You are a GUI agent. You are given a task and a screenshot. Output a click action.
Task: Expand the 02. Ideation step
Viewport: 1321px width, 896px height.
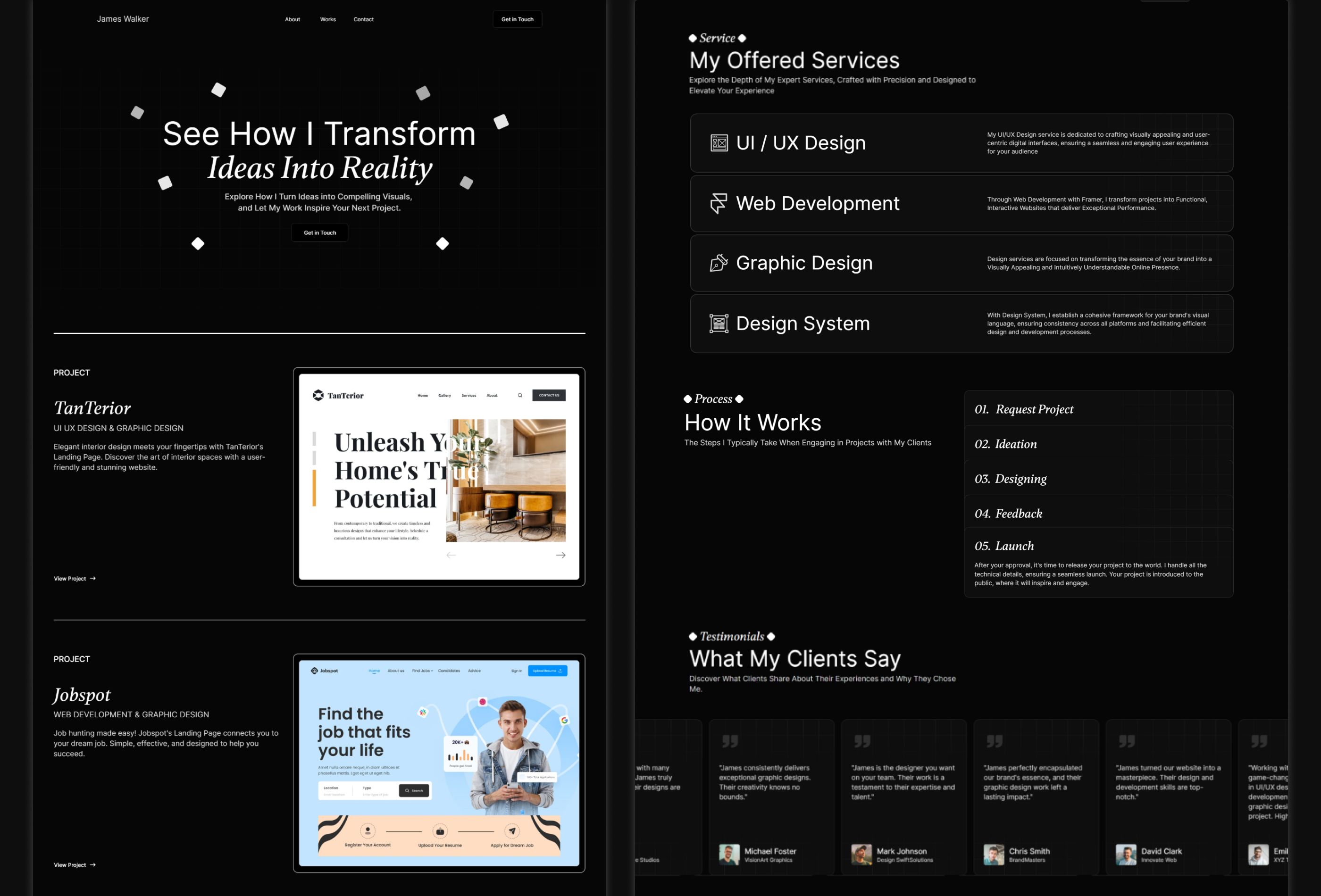coord(1098,444)
